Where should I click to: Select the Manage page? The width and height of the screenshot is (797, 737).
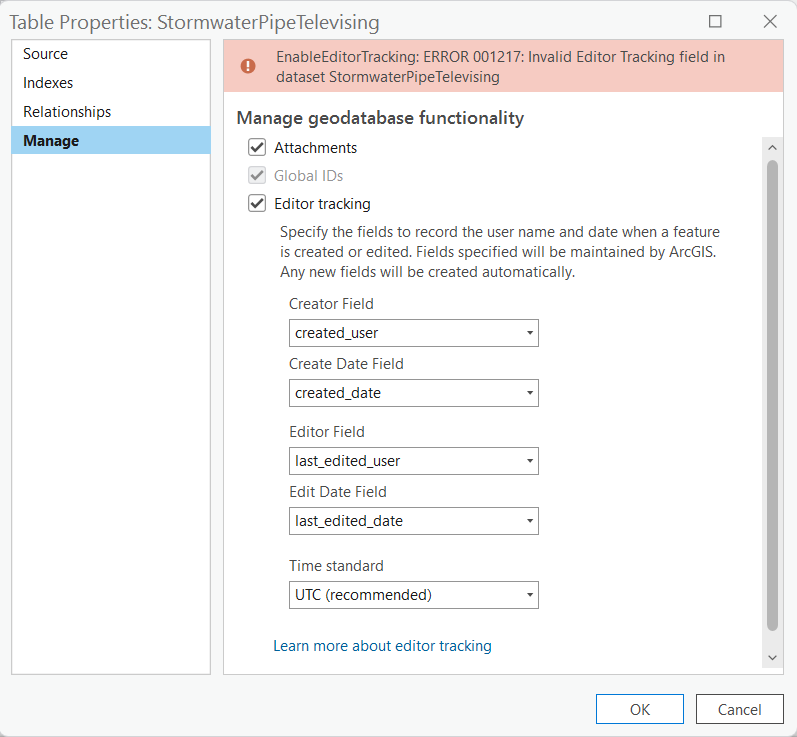coord(51,141)
